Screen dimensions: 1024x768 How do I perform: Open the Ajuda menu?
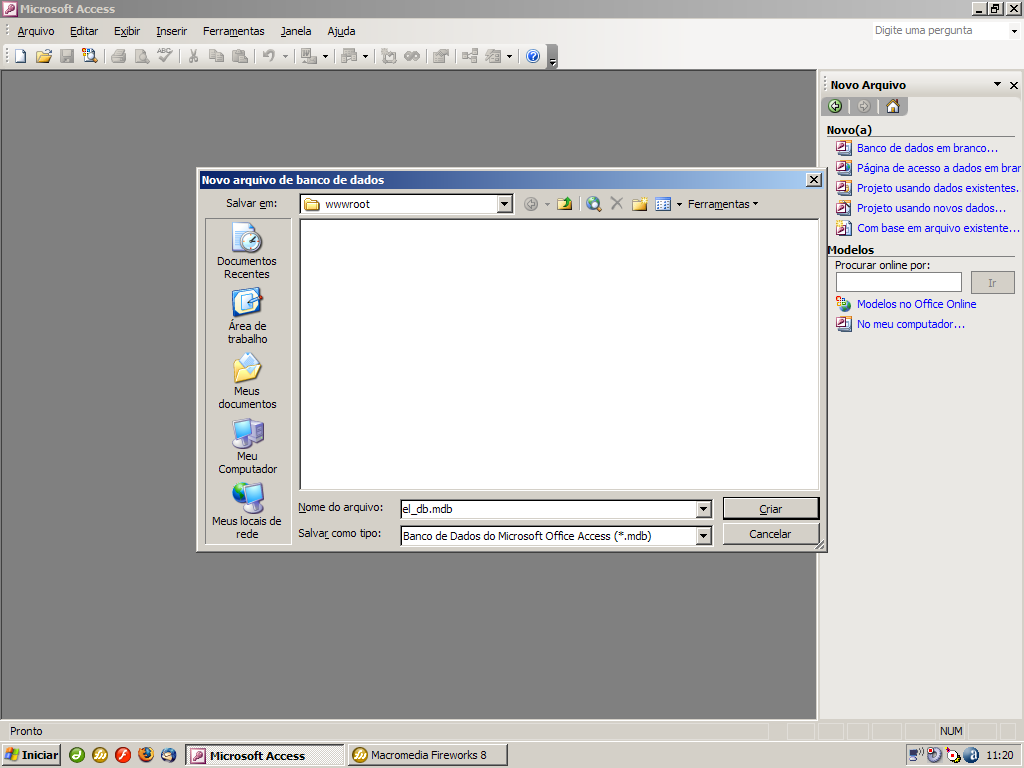342,31
